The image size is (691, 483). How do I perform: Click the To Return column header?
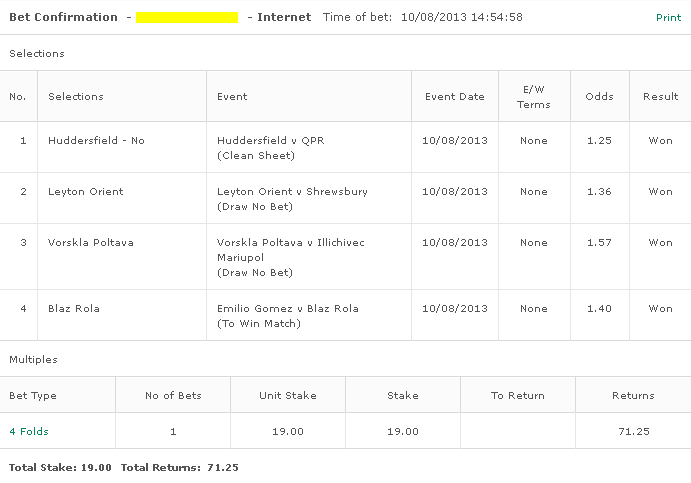pos(518,396)
